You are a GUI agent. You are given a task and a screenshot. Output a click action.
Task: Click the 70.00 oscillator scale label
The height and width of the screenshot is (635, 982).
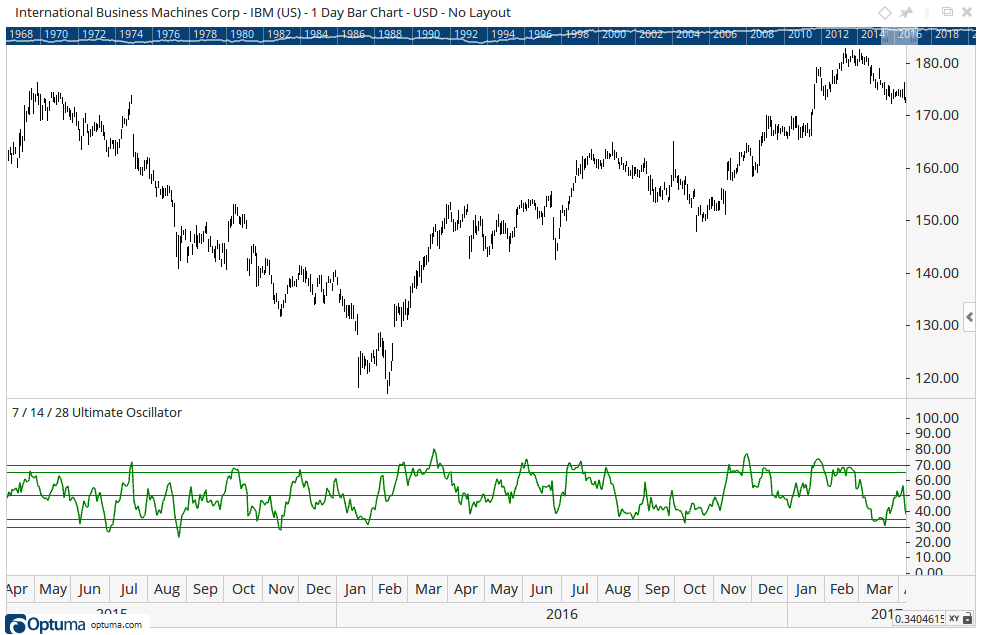933,465
